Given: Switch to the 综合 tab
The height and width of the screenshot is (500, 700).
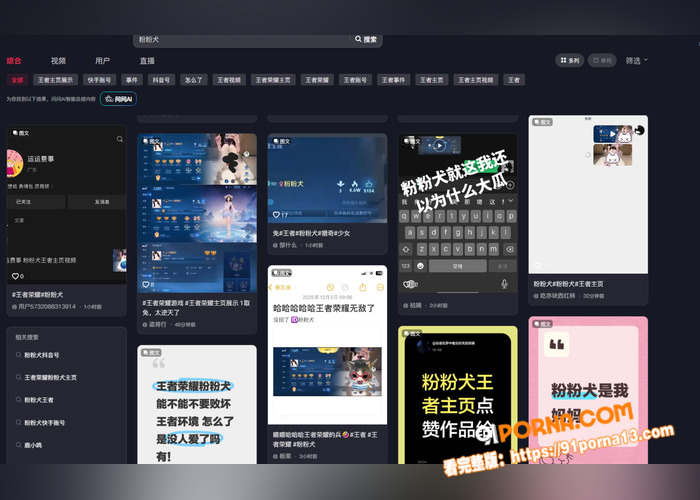Looking at the screenshot, I should (x=14, y=61).
